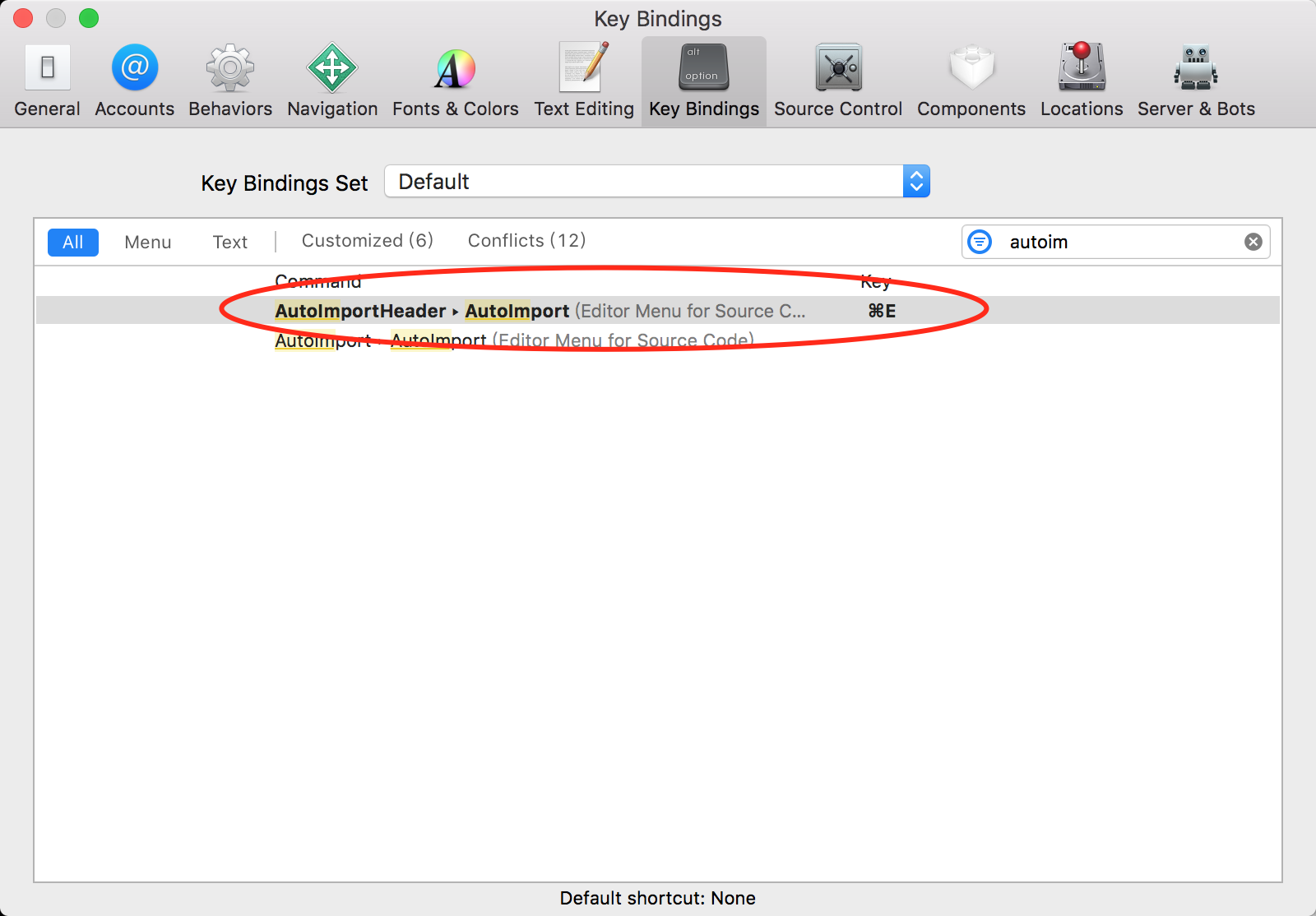Close the Key Bindings window

pyautogui.click(x=23, y=18)
